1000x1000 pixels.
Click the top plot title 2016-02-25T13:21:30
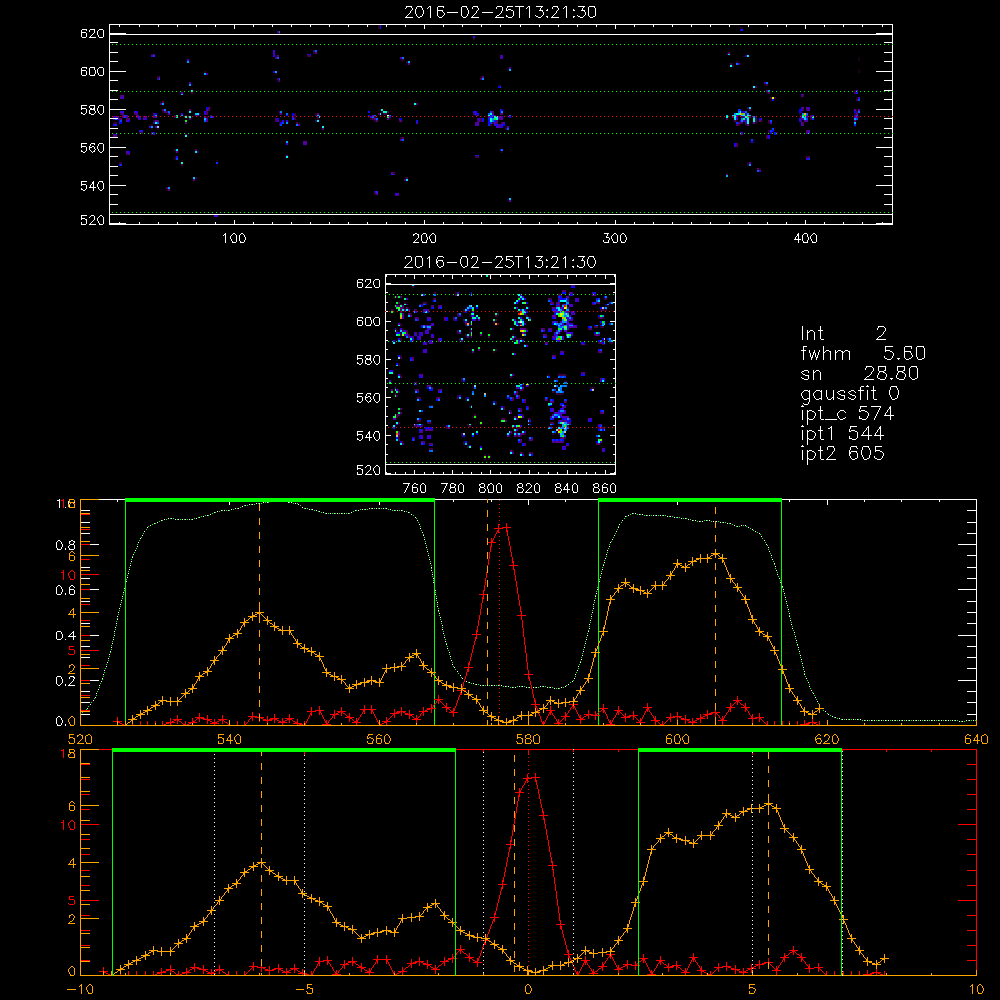point(501,12)
